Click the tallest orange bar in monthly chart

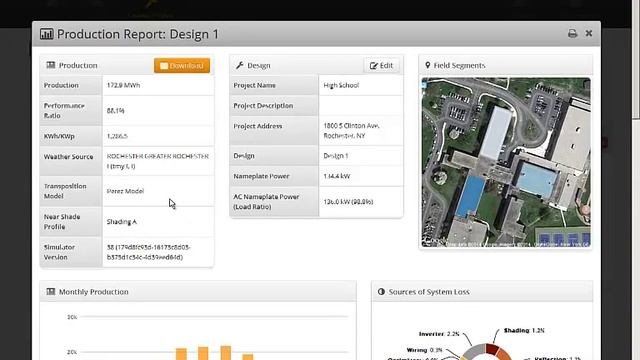coord(226,353)
